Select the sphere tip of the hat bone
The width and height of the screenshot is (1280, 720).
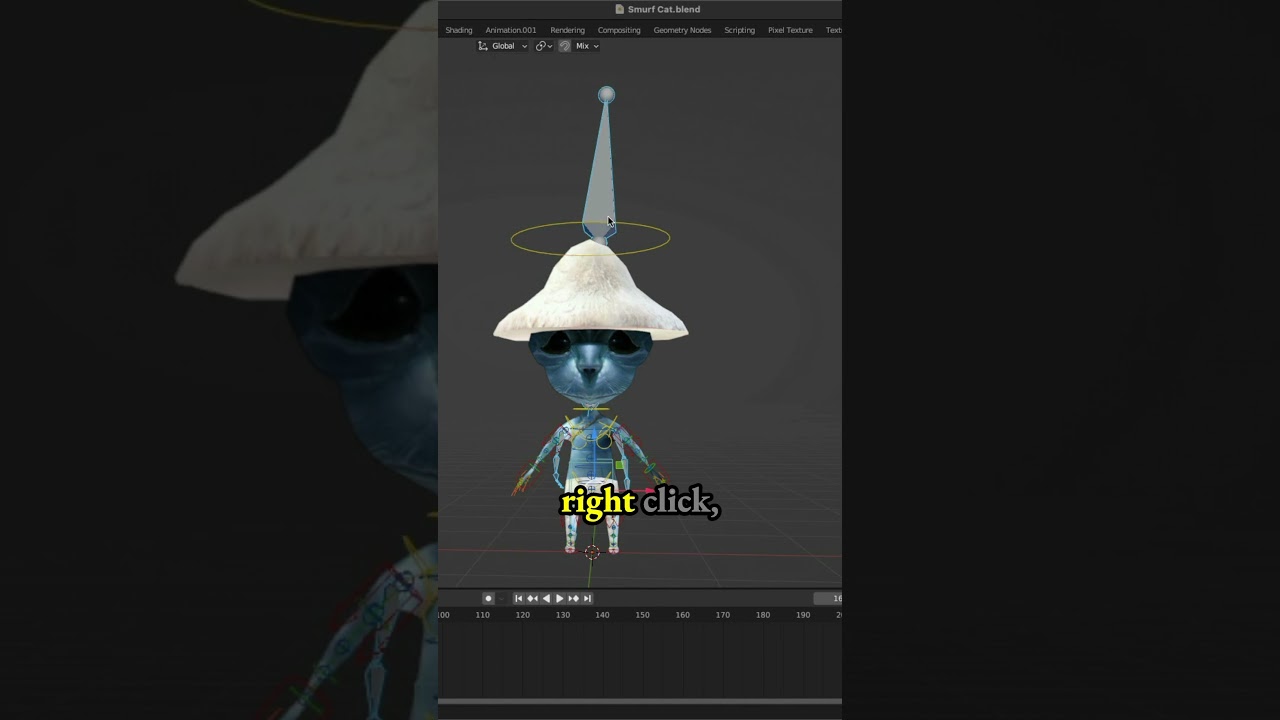click(606, 95)
